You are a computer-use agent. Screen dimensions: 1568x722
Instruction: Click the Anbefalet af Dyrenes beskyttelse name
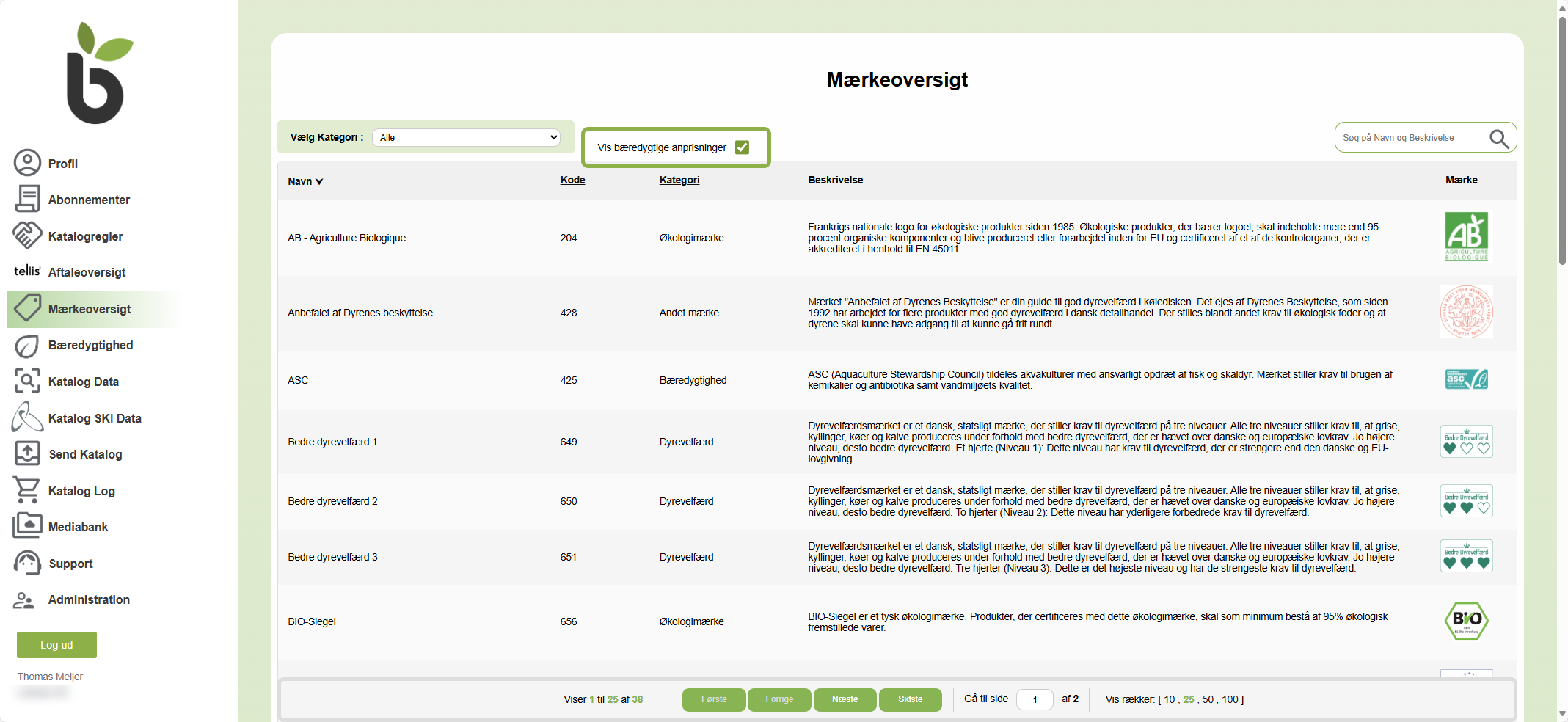360,313
